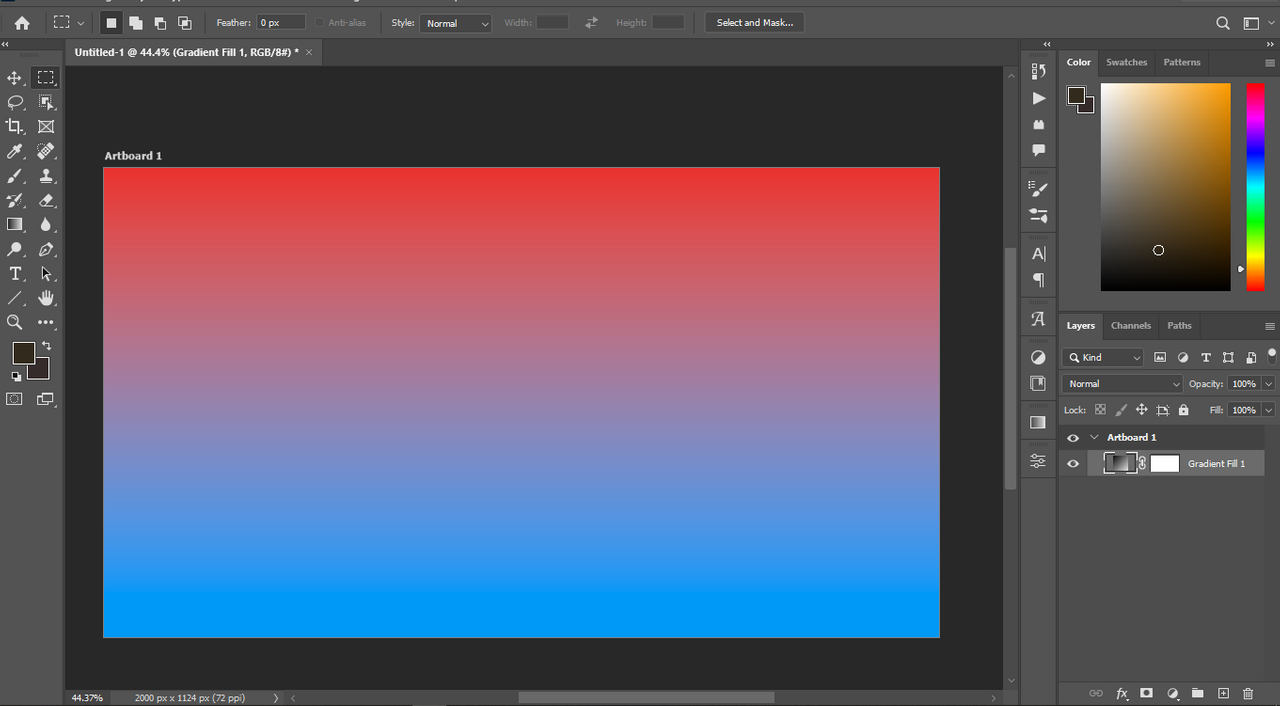Delete layer using trash icon
1280x706 pixels.
(1248, 693)
